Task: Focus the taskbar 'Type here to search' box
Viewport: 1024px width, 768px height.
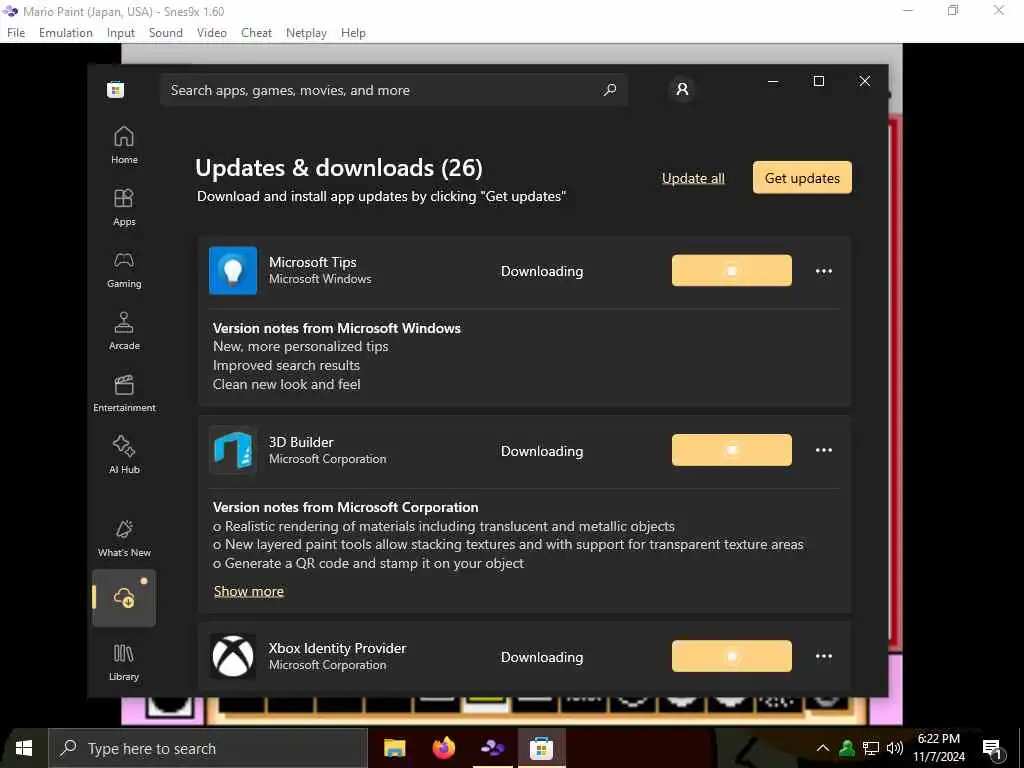Action: 208,748
